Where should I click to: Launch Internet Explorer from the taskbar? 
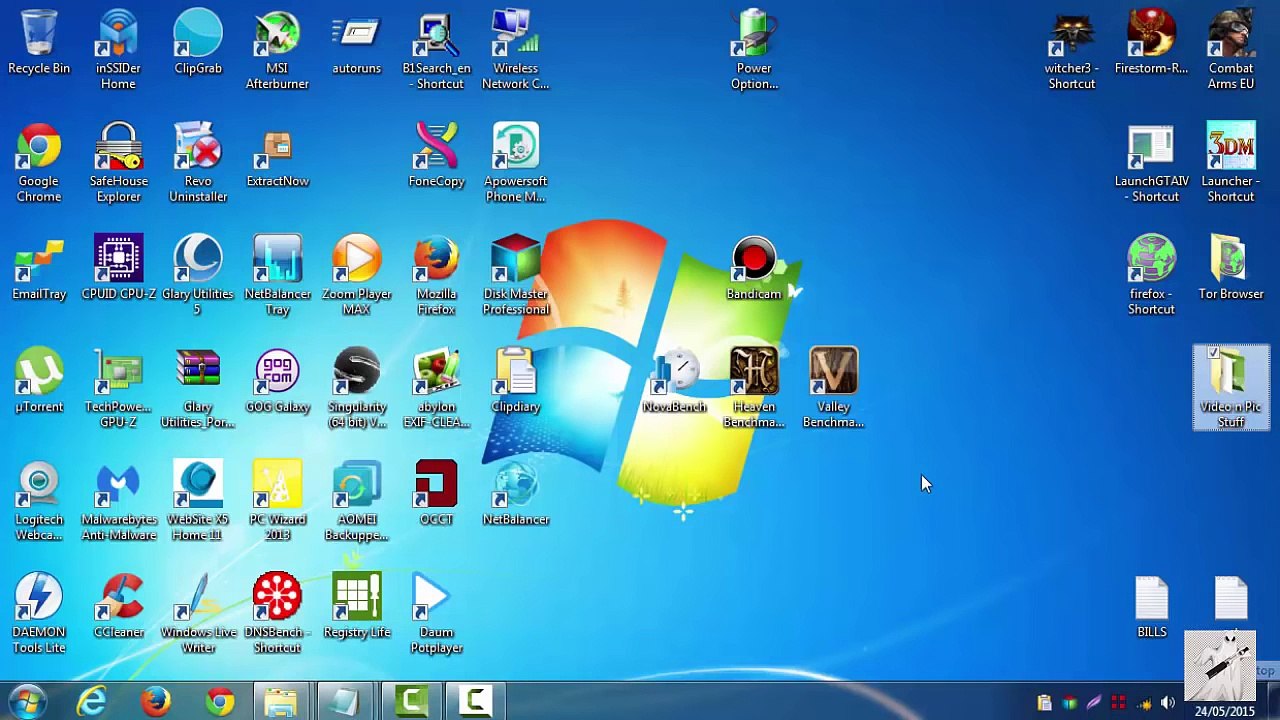tap(92, 702)
